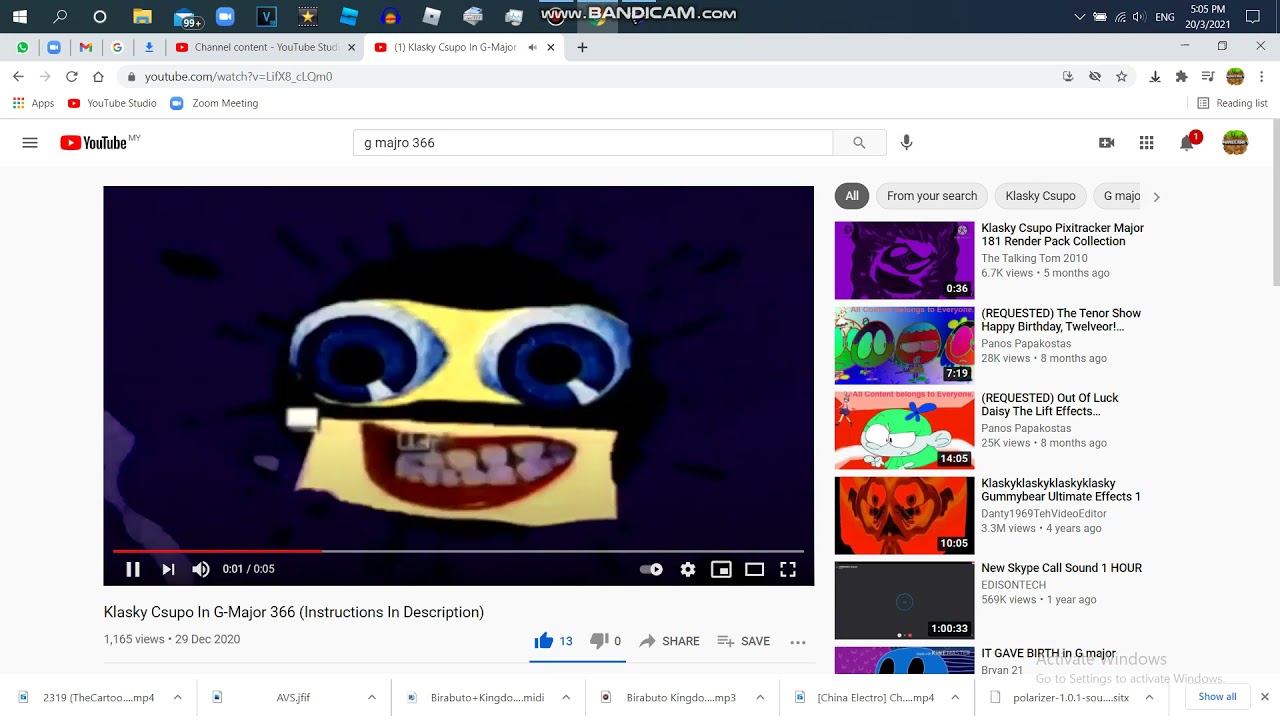Show more filter chips with arrow
The height and width of the screenshot is (720, 1280).
click(x=1156, y=197)
